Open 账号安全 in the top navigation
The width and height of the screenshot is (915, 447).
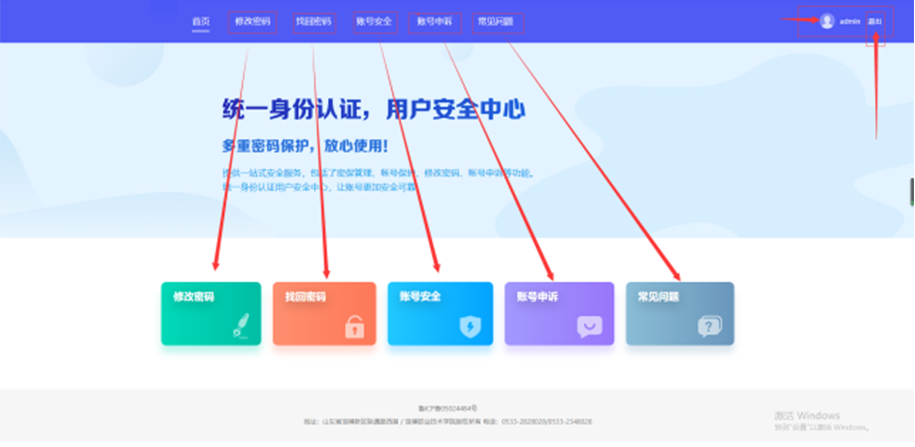[x=374, y=21]
